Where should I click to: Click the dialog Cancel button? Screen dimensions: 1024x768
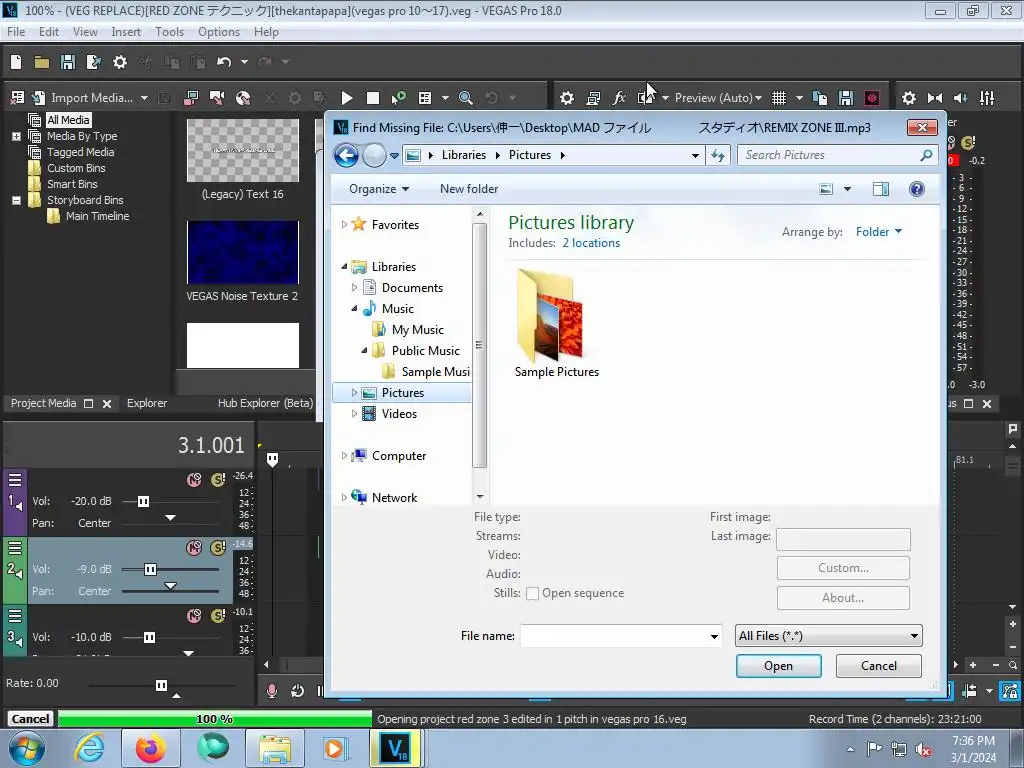pyautogui.click(x=878, y=666)
